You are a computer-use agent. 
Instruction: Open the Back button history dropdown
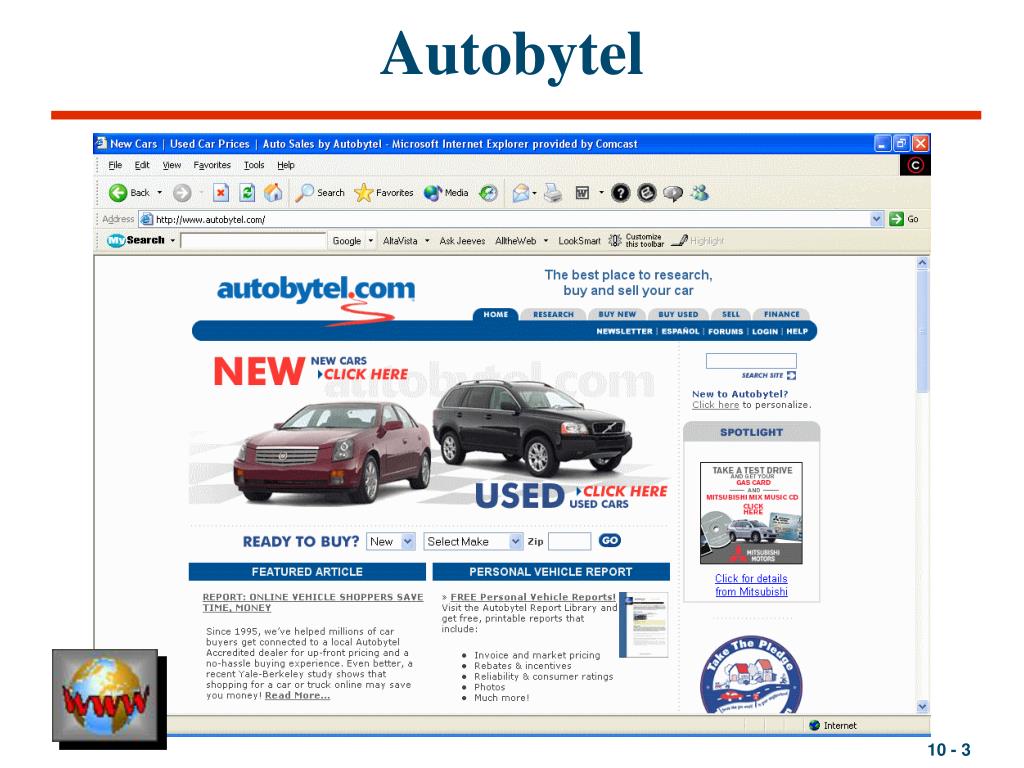(x=159, y=193)
